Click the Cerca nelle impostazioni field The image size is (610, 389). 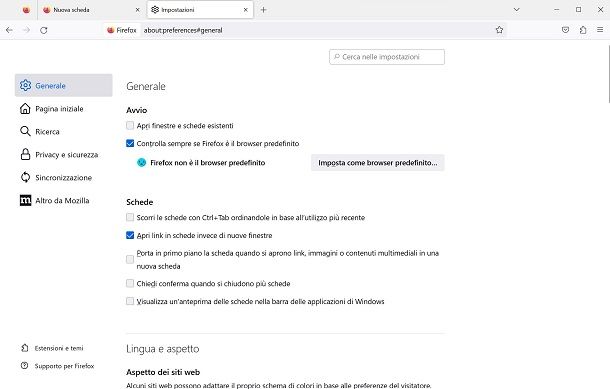click(387, 57)
